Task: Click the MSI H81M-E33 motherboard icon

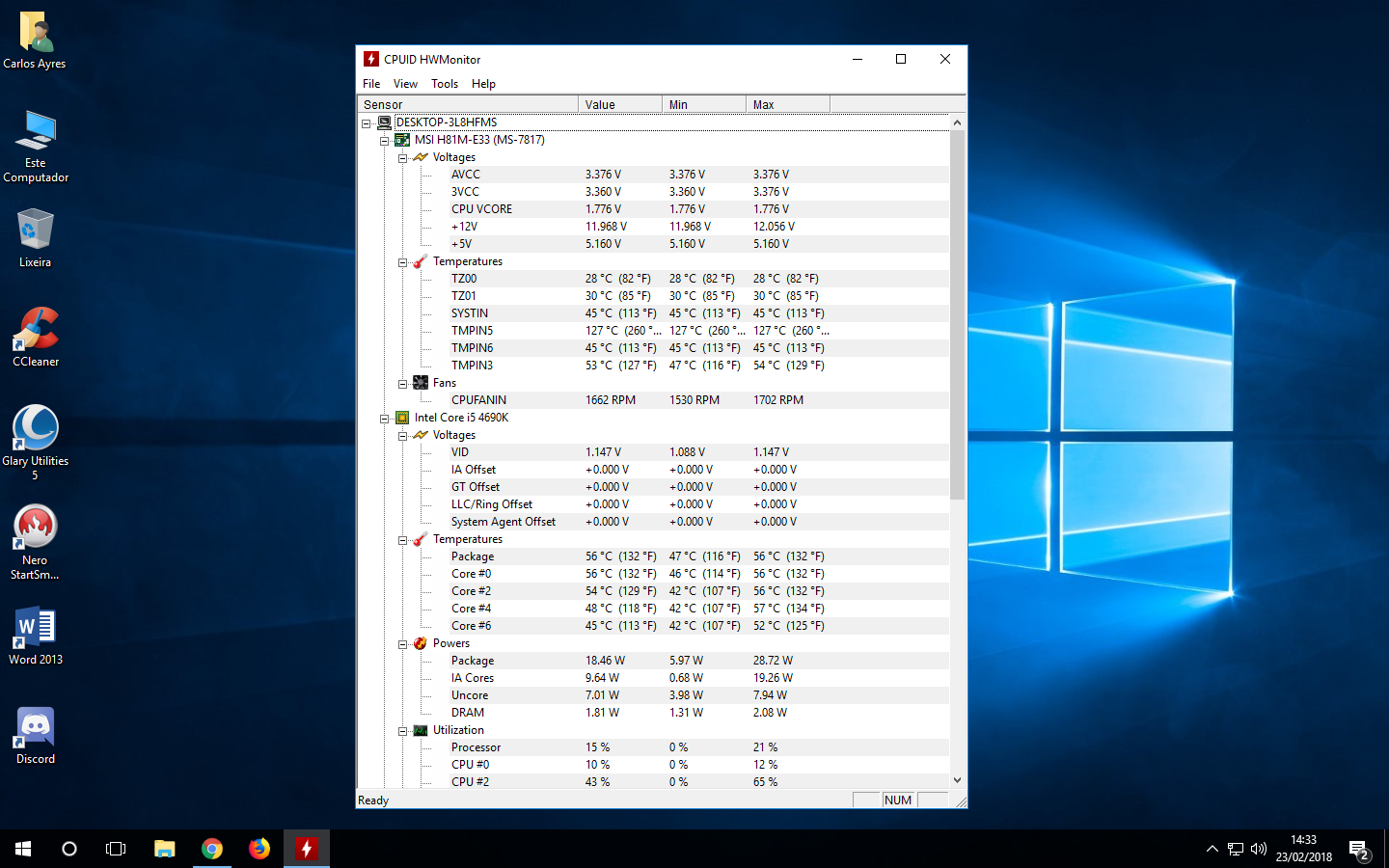Action: tap(402, 140)
